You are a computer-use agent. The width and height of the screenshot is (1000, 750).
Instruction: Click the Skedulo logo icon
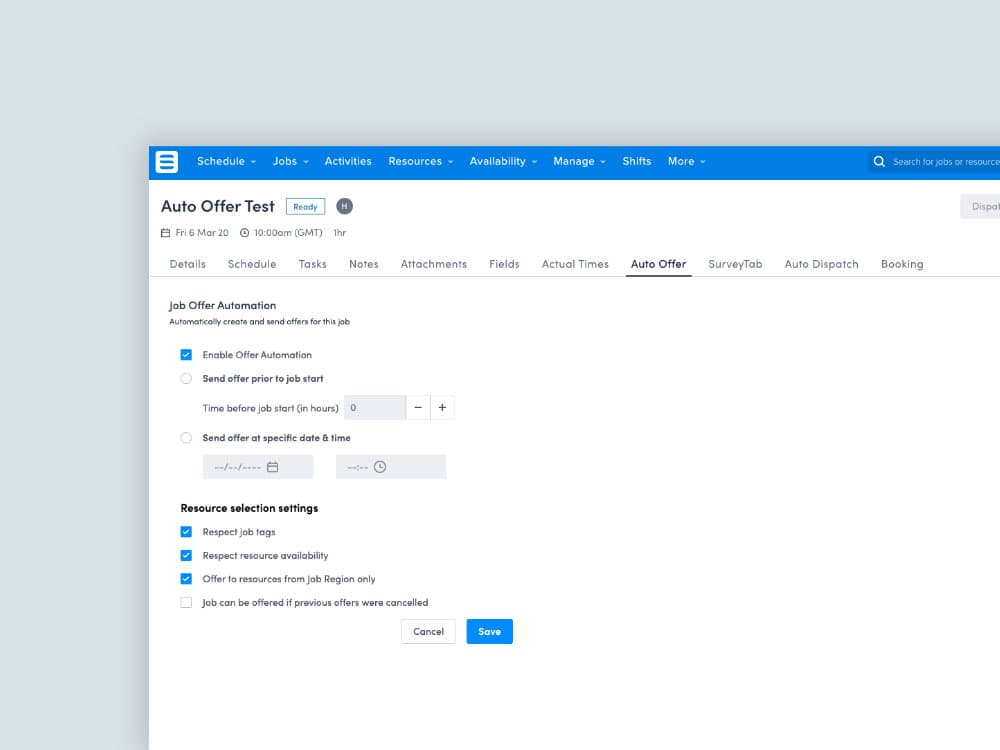(x=166, y=162)
